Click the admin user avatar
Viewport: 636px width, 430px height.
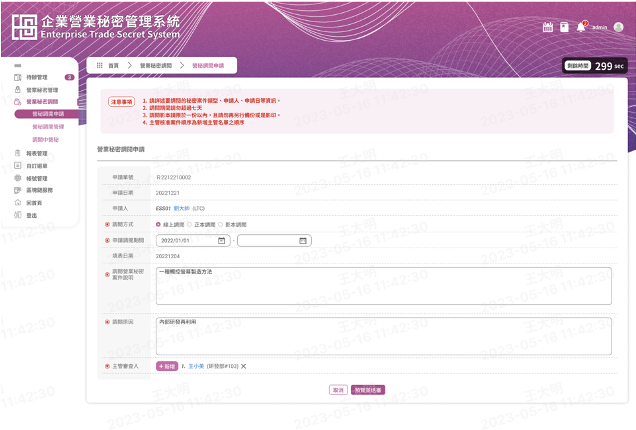pyautogui.click(x=619, y=27)
